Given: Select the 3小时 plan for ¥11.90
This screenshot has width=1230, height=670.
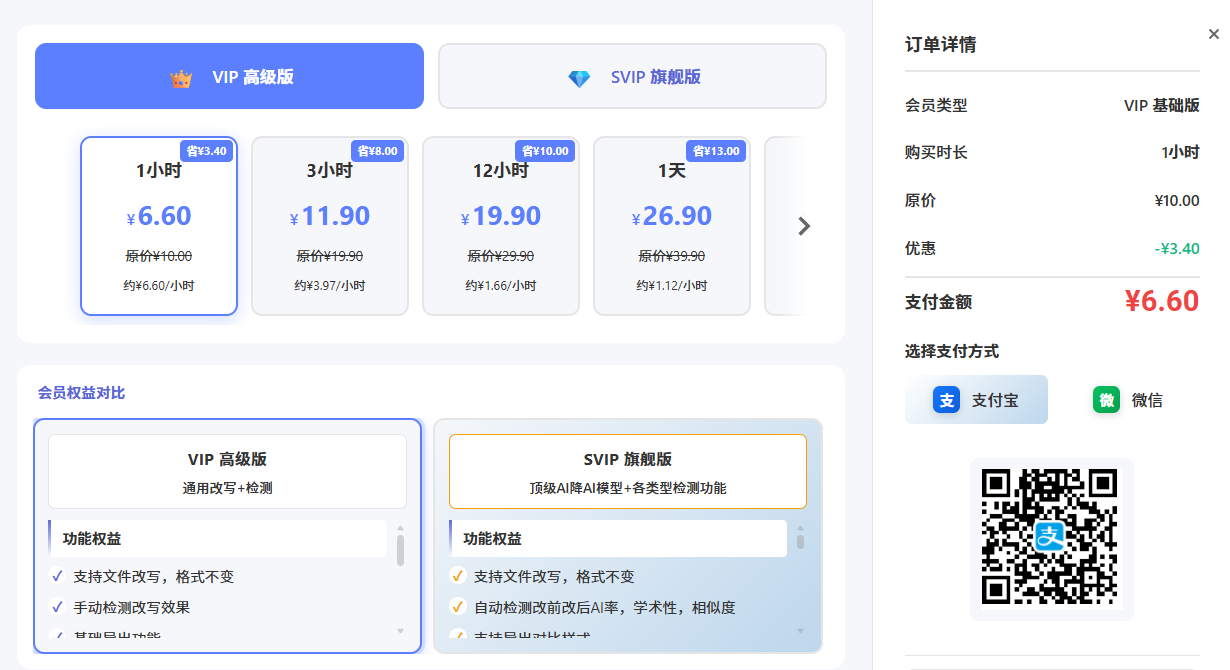Looking at the screenshot, I should tap(330, 227).
